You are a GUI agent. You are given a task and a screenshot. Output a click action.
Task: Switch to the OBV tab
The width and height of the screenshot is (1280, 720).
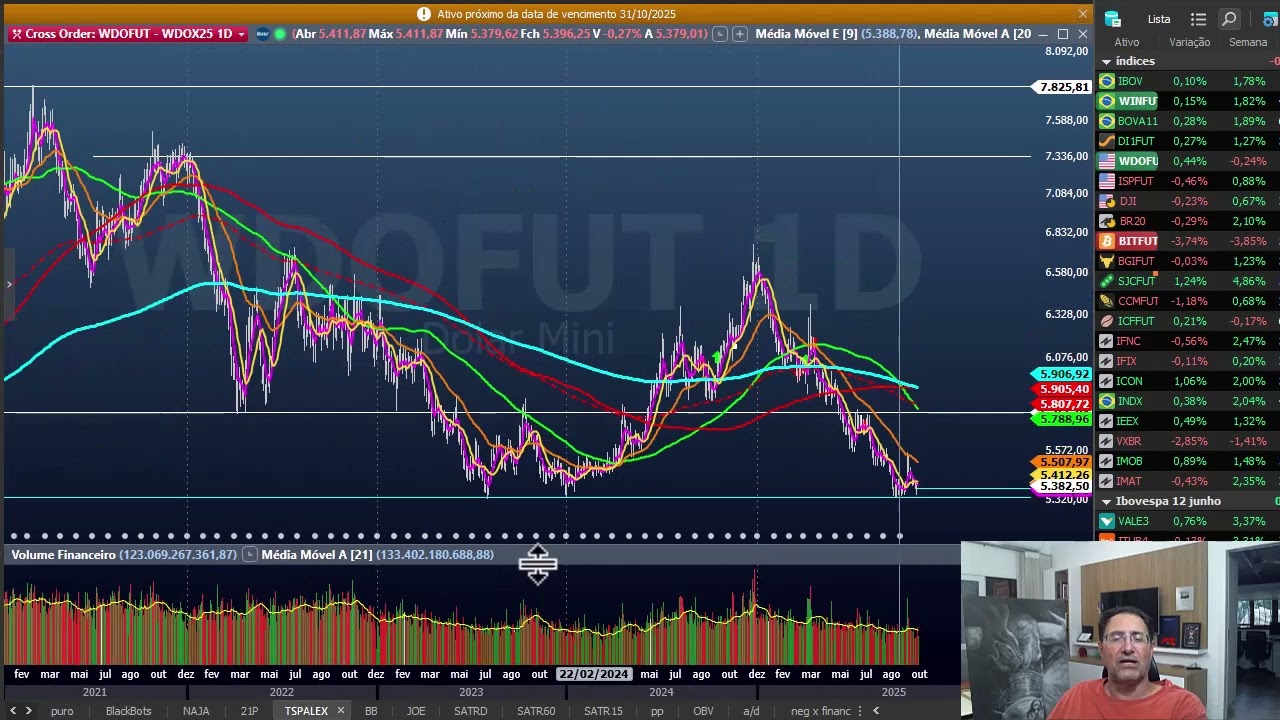coord(703,711)
